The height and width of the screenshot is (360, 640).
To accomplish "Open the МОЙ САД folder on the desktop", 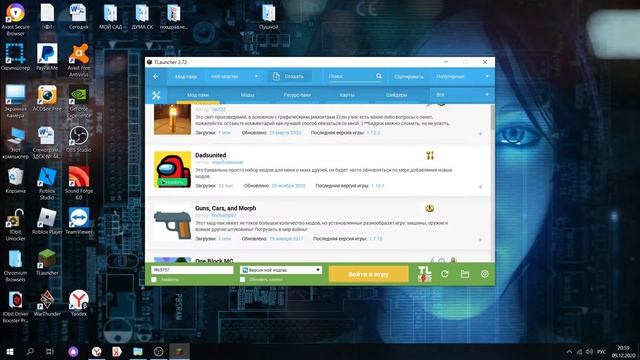I will pos(111,17).
